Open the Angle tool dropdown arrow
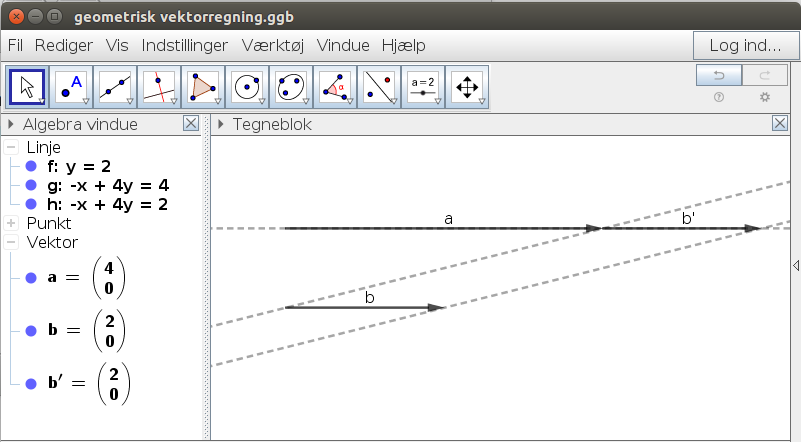The image size is (801, 442). point(349,101)
